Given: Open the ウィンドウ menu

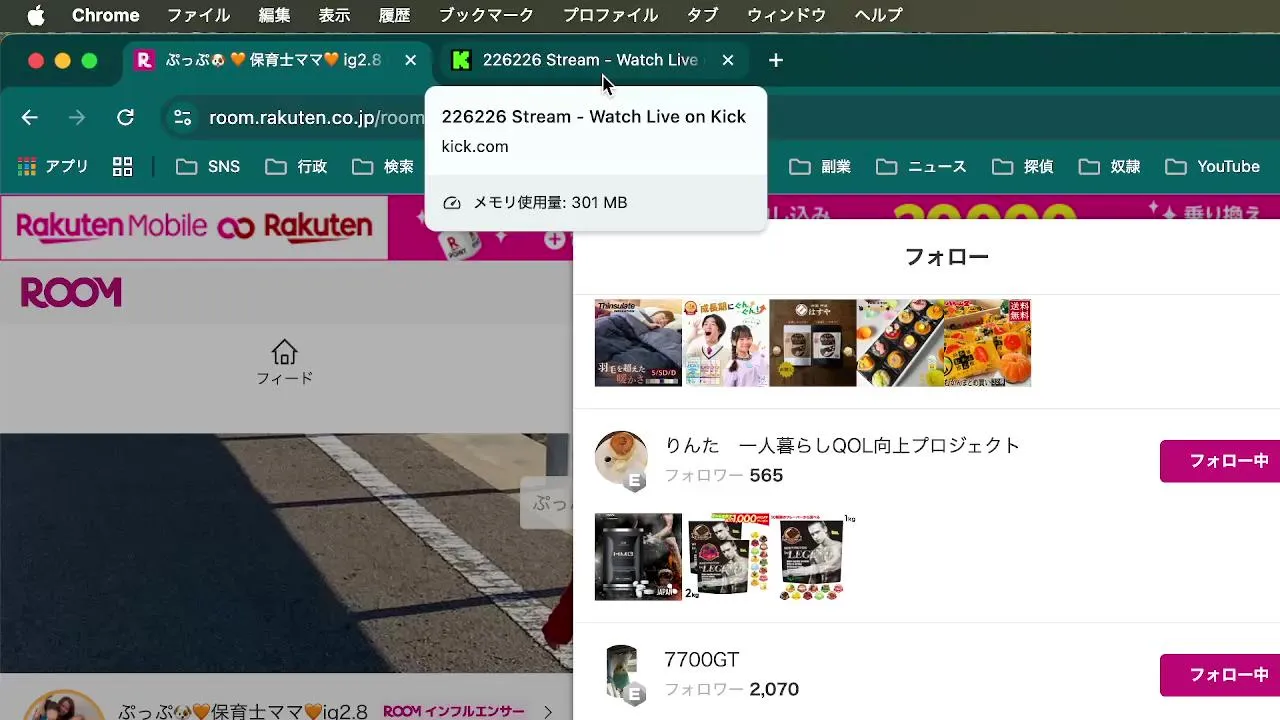Looking at the screenshot, I should point(786,15).
